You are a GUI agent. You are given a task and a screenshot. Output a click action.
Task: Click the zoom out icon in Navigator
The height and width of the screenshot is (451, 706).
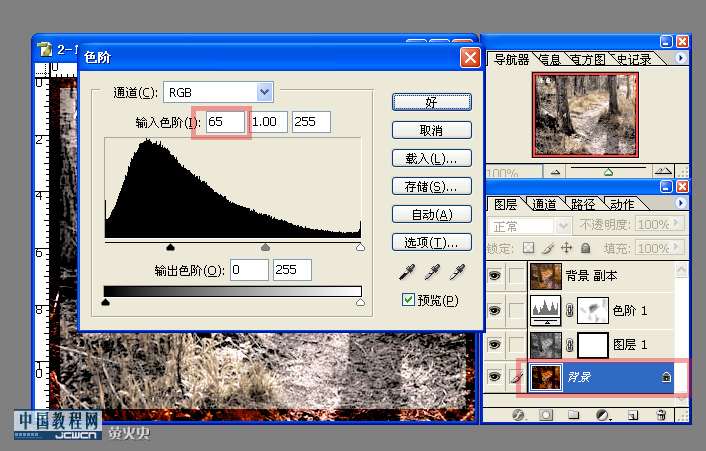coord(555,171)
